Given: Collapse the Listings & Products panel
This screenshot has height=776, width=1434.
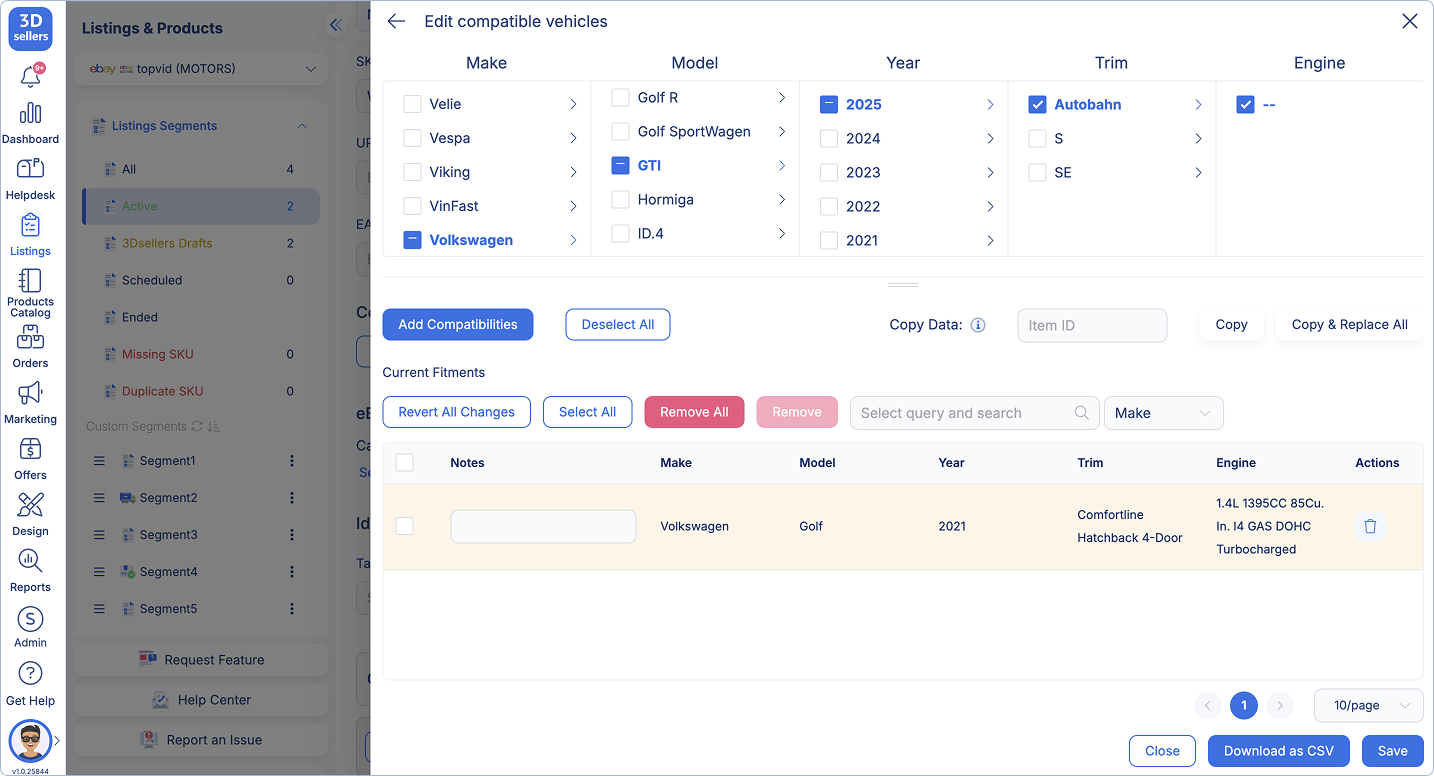Looking at the screenshot, I should tap(335, 25).
